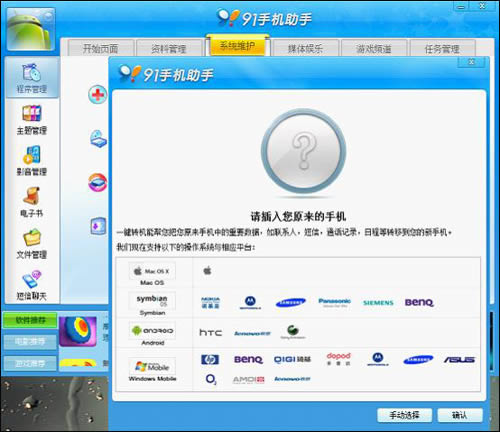Select 影音管理 sidebar icon
The image size is (500, 432).
pos(32,161)
